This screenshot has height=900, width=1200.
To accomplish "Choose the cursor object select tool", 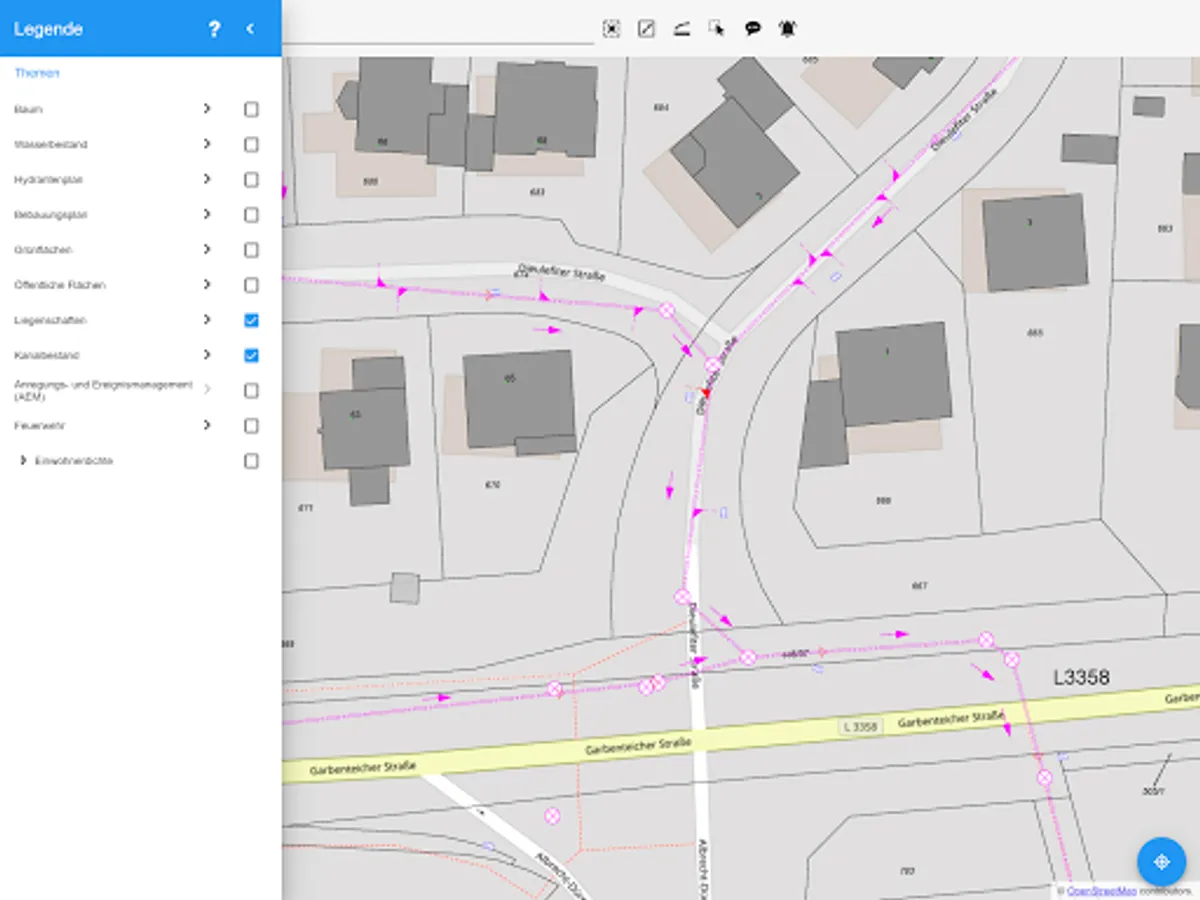I will point(716,29).
